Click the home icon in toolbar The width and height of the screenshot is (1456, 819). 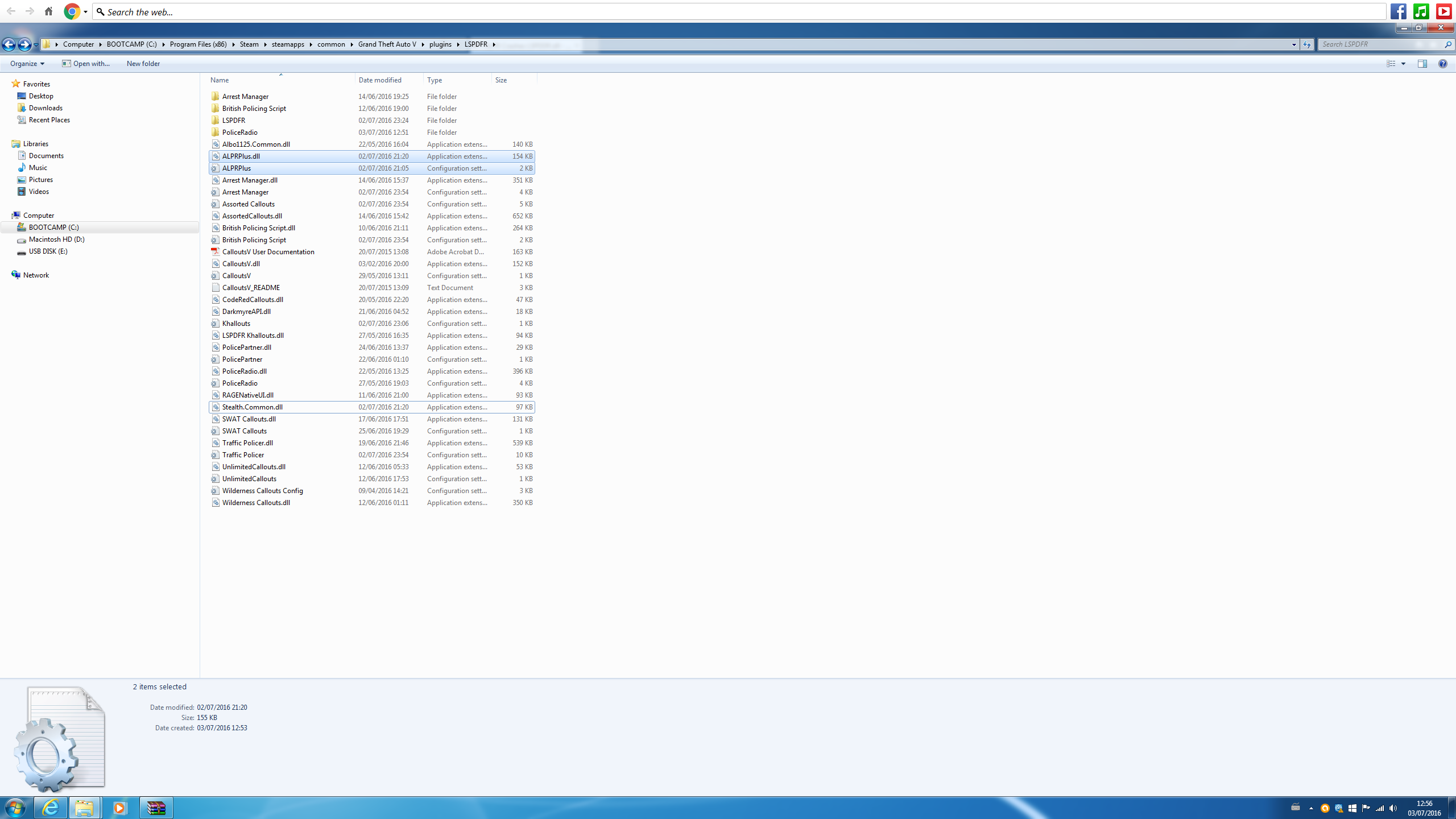click(49, 11)
